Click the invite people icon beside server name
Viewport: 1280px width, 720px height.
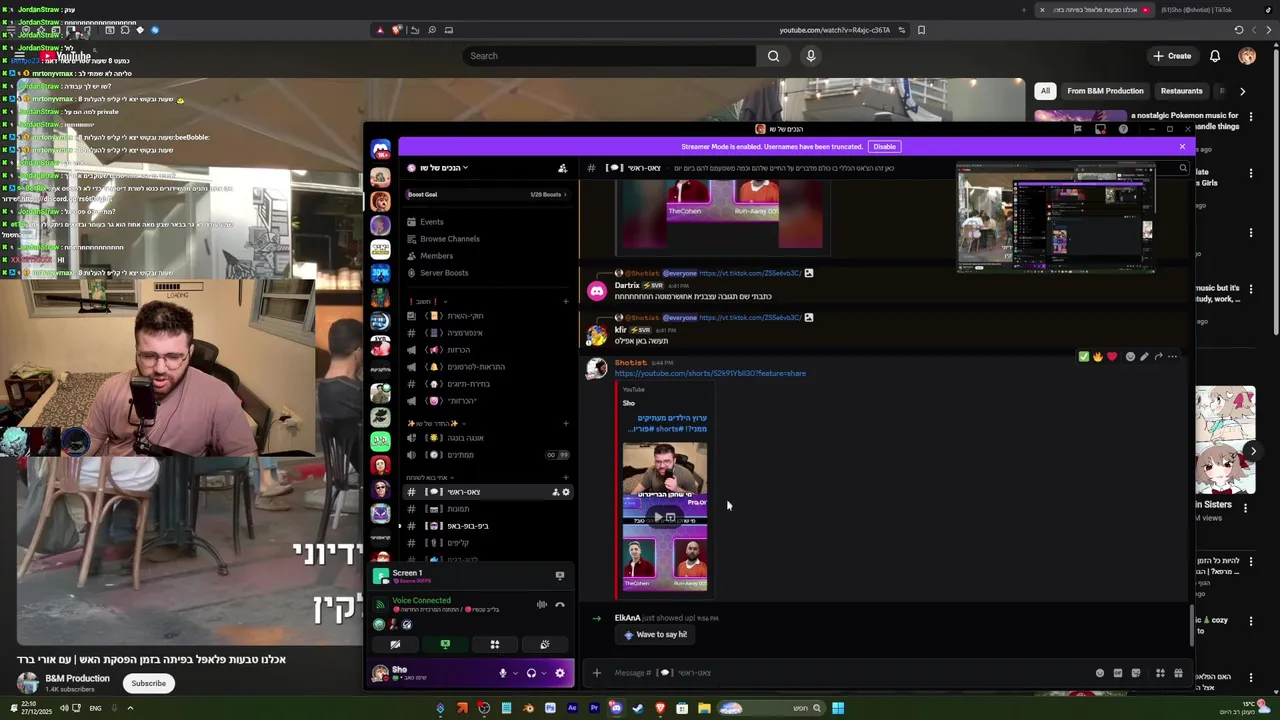pyautogui.click(x=562, y=168)
